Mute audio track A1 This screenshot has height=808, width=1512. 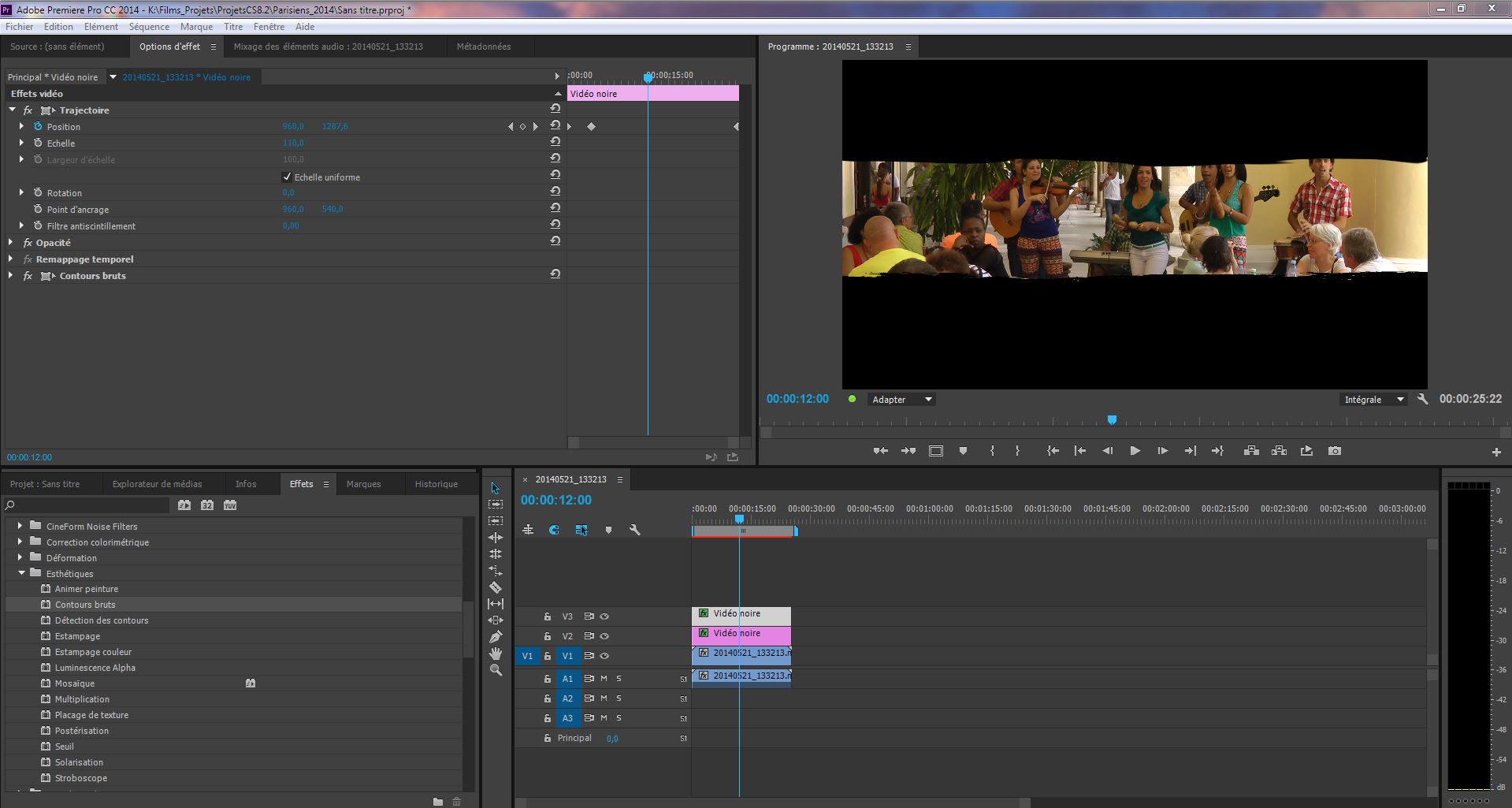coord(604,679)
